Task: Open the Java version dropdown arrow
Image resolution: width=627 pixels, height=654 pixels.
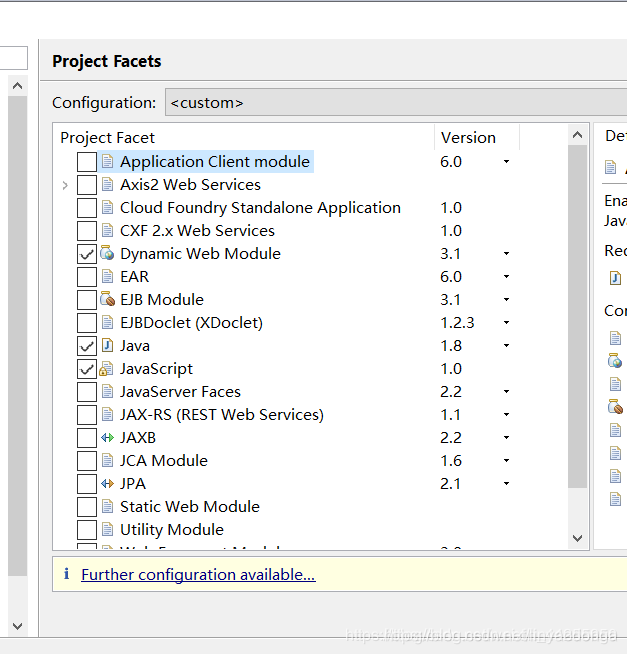Action: click(x=506, y=346)
